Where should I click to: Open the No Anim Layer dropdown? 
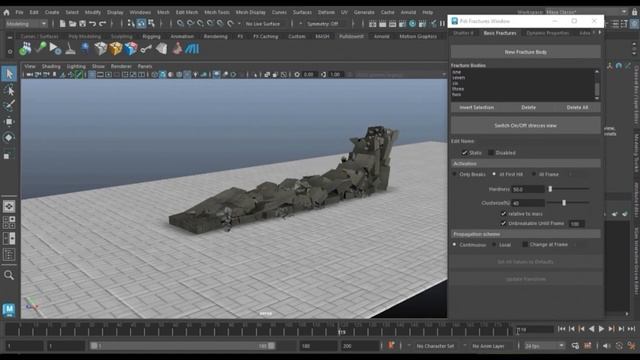(488, 346)
